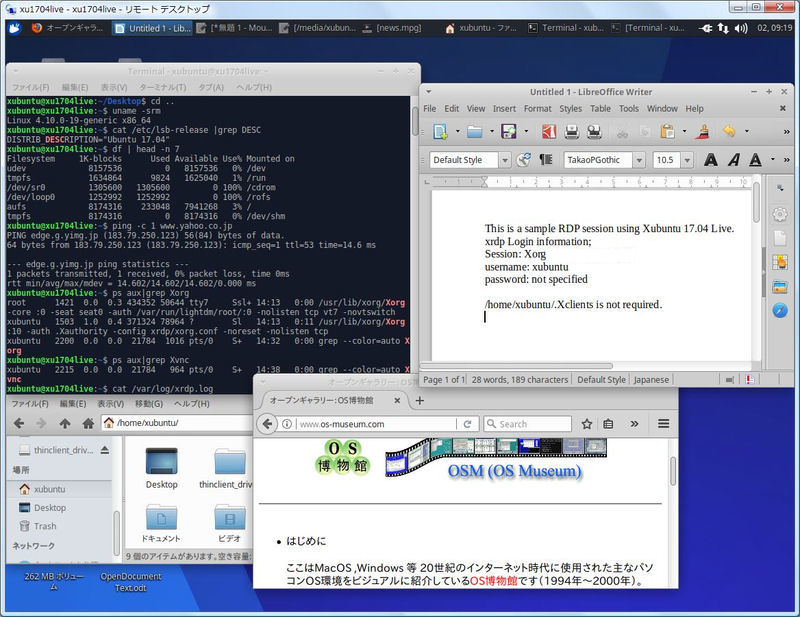The image size is (800, 617).
Task: Click the Firefox Search input field
Action: 528,424
